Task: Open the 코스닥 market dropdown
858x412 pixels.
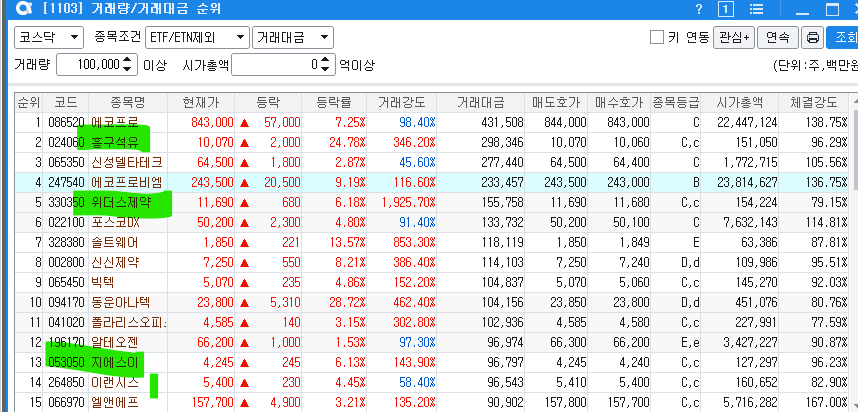Action: (x=49, y=37)
